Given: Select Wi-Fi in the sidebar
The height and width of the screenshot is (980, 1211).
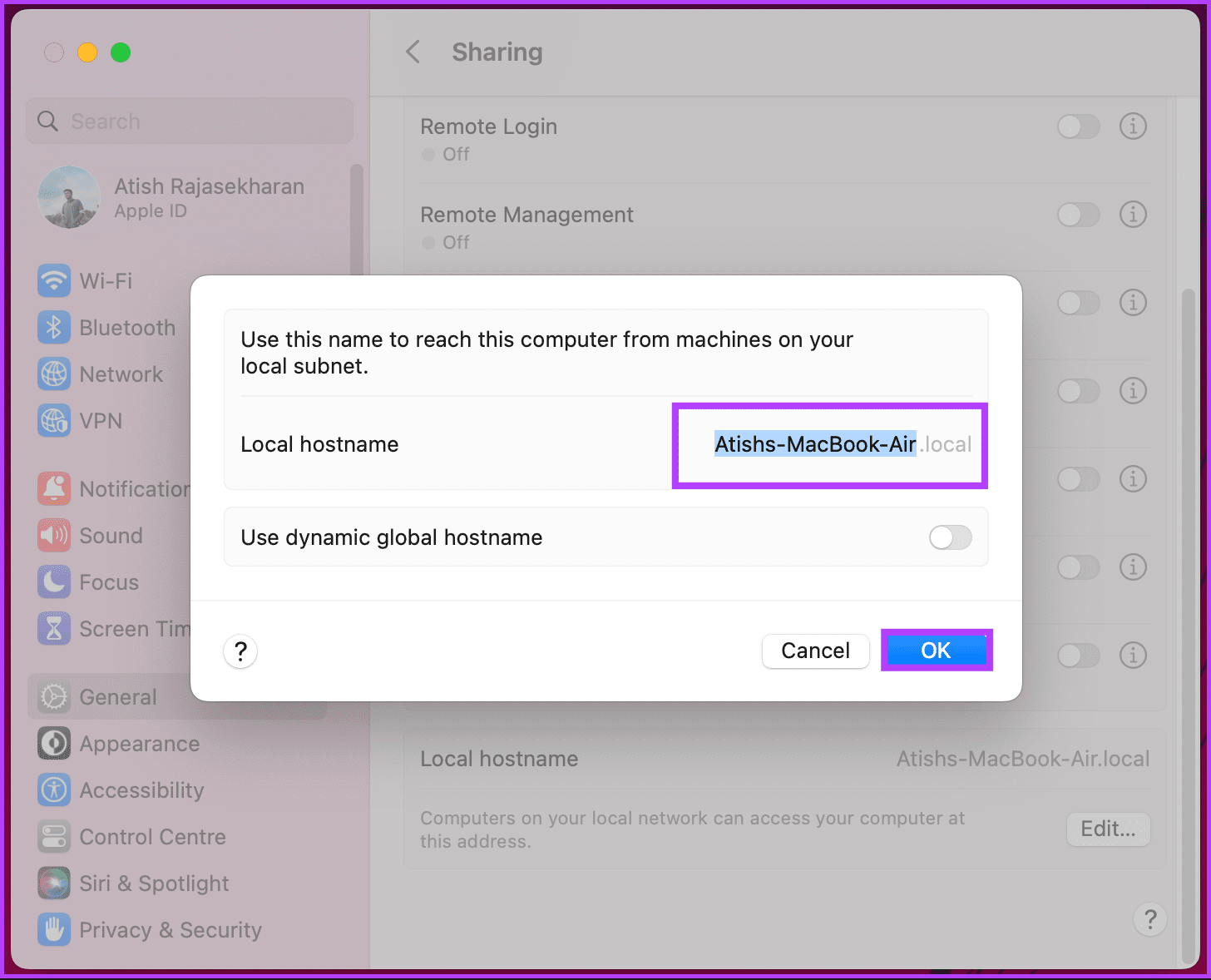Looking at the screenshot, I should pos(106,281).
